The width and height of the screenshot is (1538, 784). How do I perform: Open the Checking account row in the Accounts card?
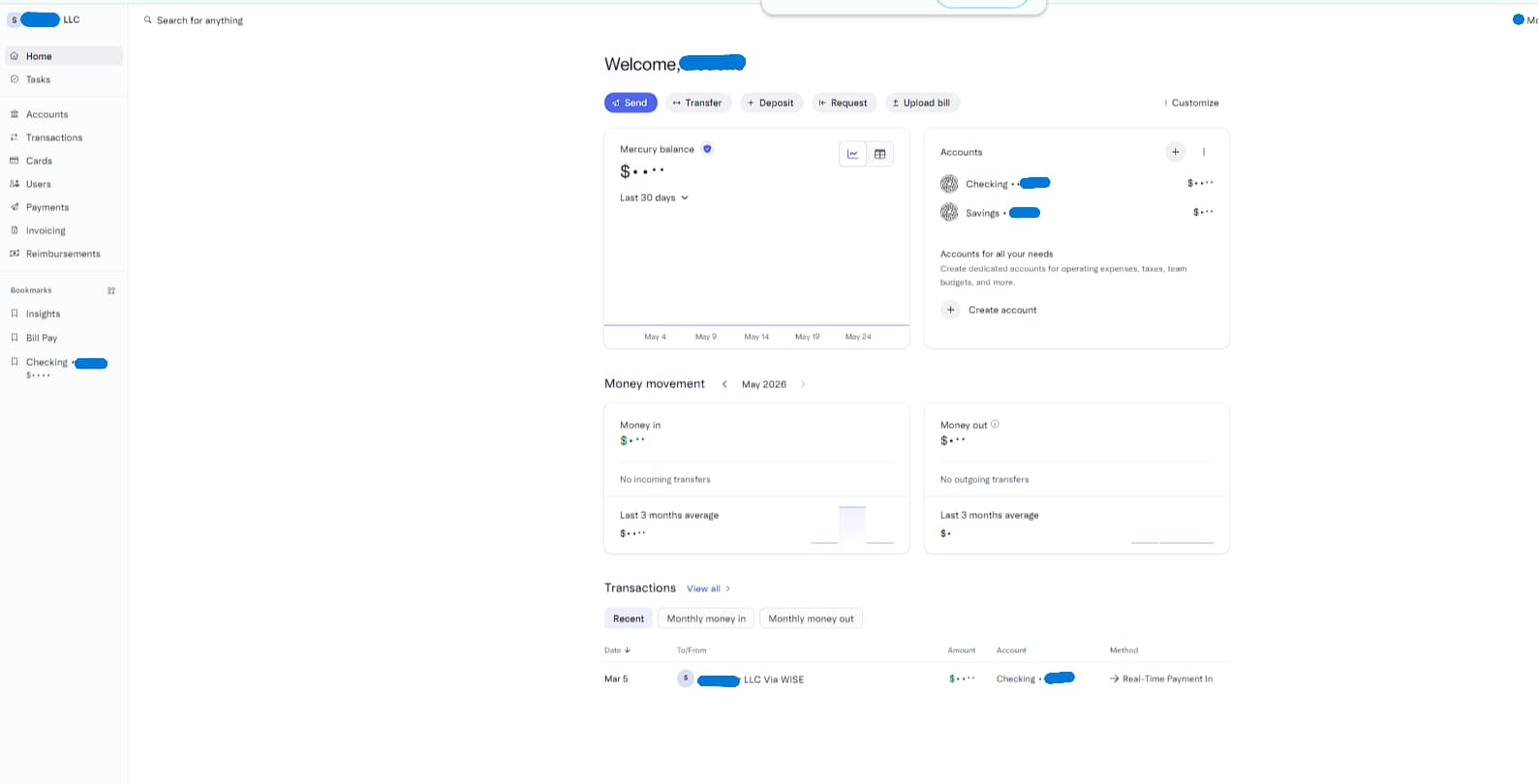point(1076,183)
